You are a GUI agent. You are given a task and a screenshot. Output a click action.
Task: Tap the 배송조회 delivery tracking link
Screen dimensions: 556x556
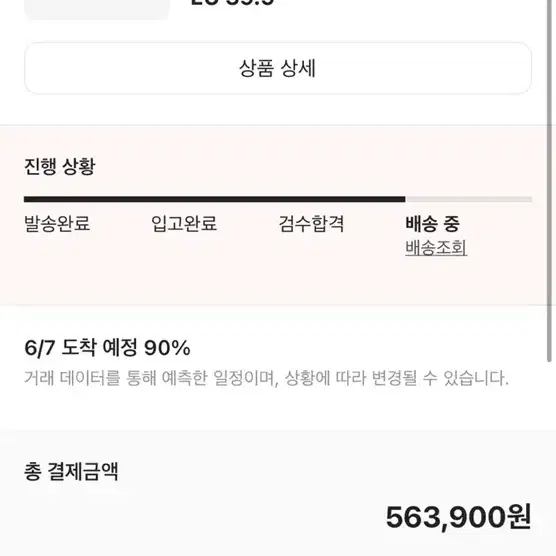[436, 248]
